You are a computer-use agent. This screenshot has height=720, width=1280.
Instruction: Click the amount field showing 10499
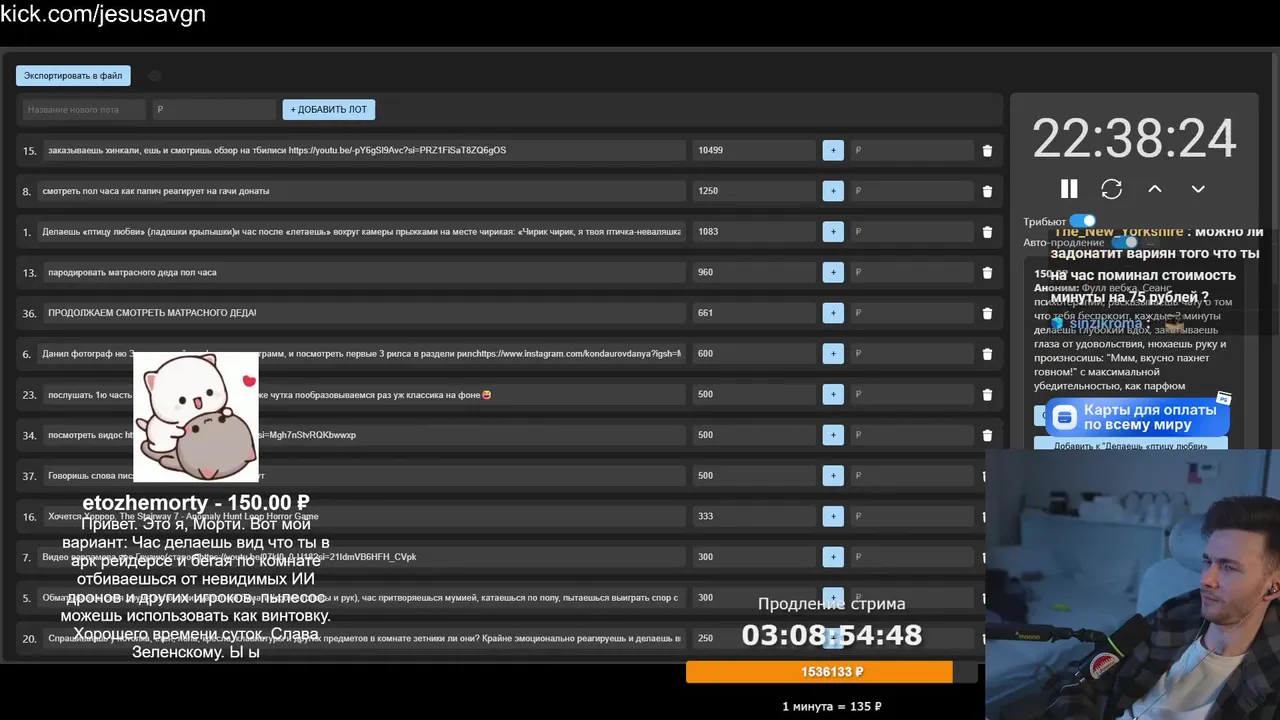click(755, 150)
